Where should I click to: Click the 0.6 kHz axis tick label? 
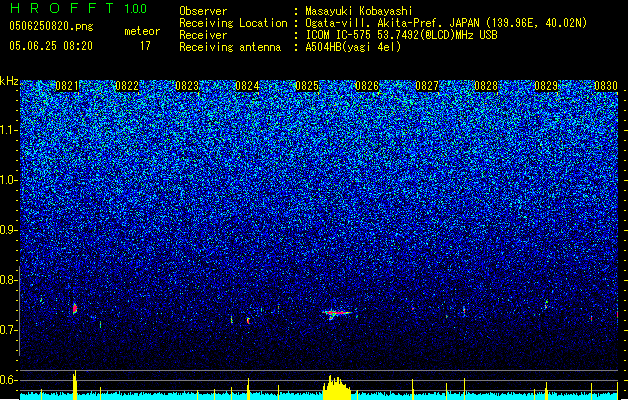(9, 380)
